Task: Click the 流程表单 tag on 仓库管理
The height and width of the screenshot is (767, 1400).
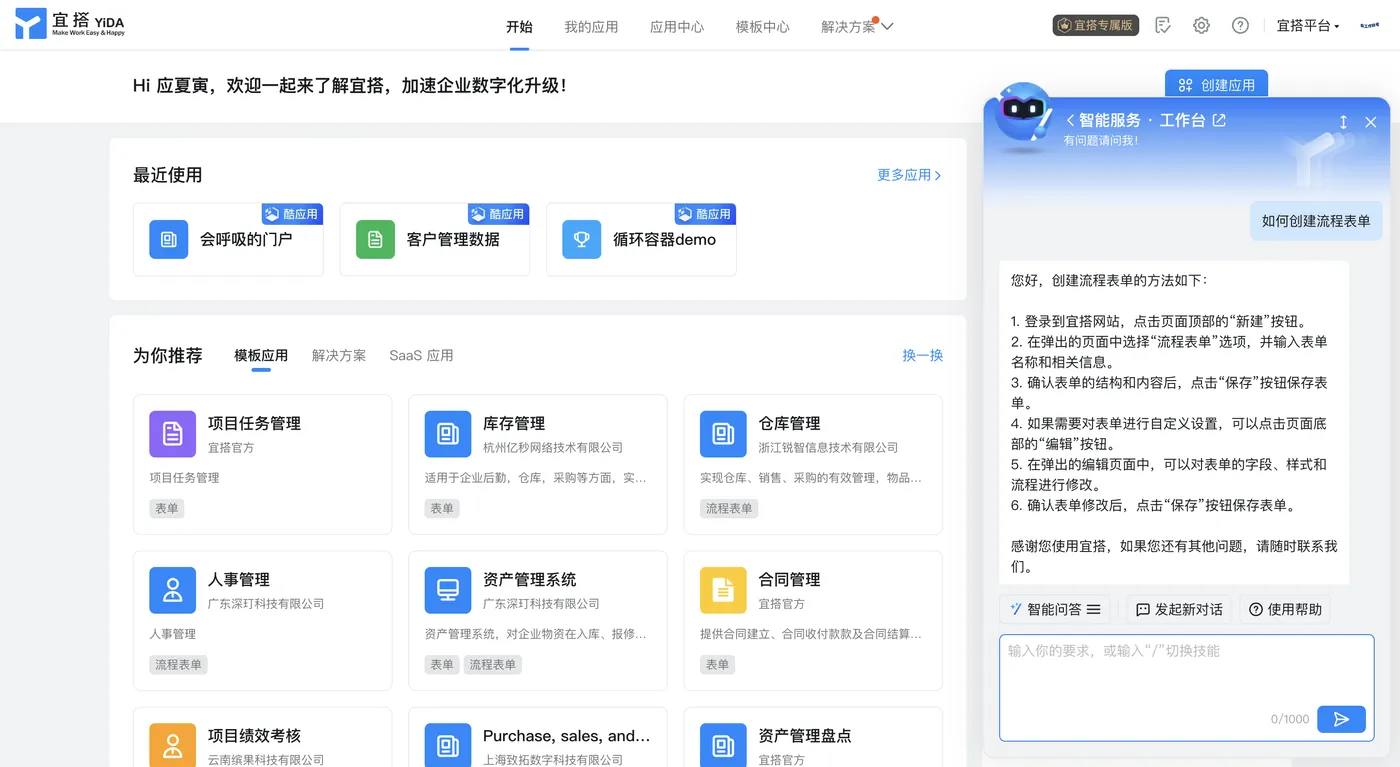Action: (x=729, y=508)
